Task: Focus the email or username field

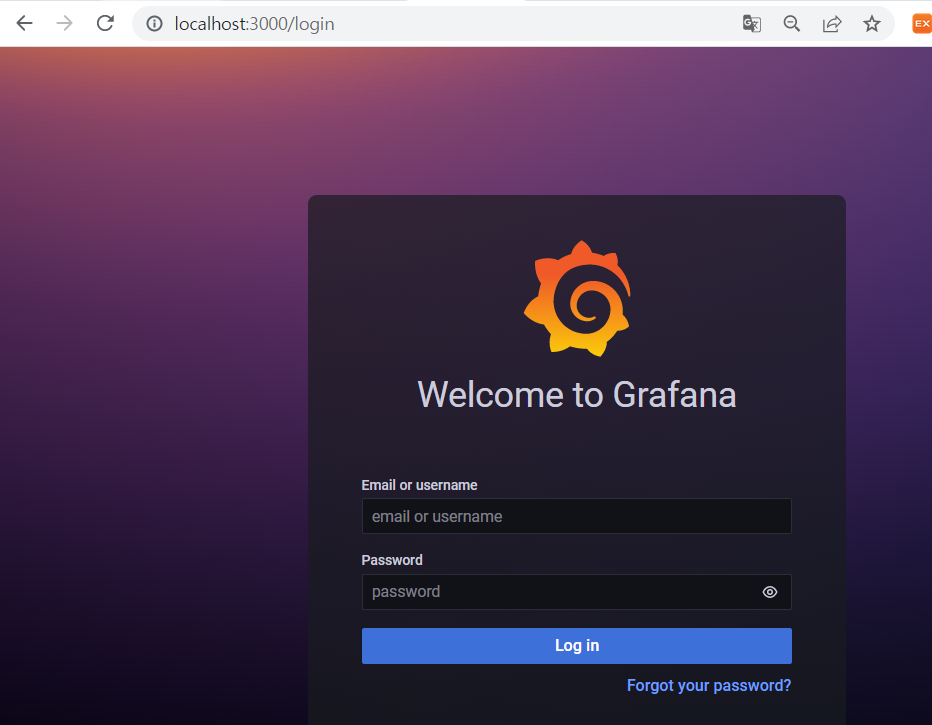Action: [x=577, y=516]
